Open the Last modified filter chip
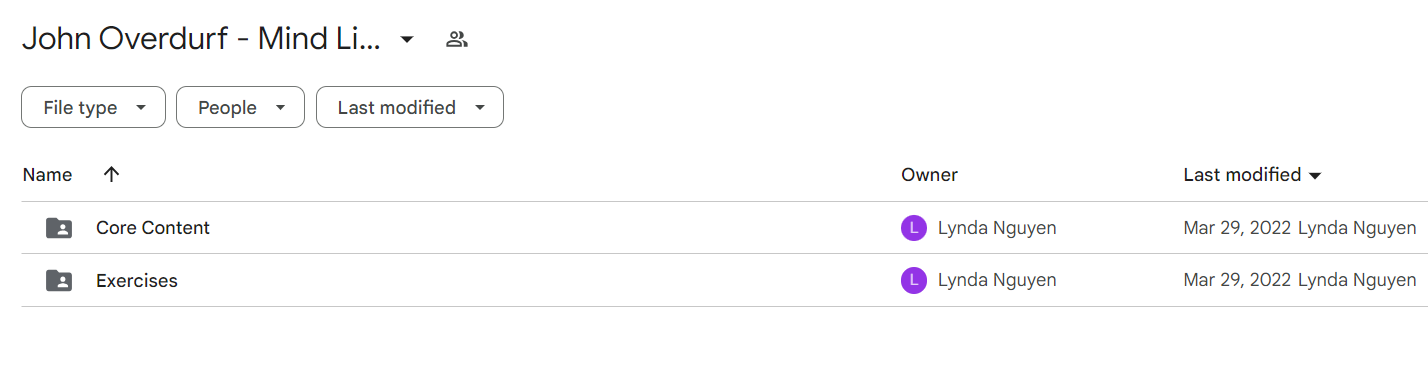This screenshot has width=1428, height=377. (x=410, y=107)
